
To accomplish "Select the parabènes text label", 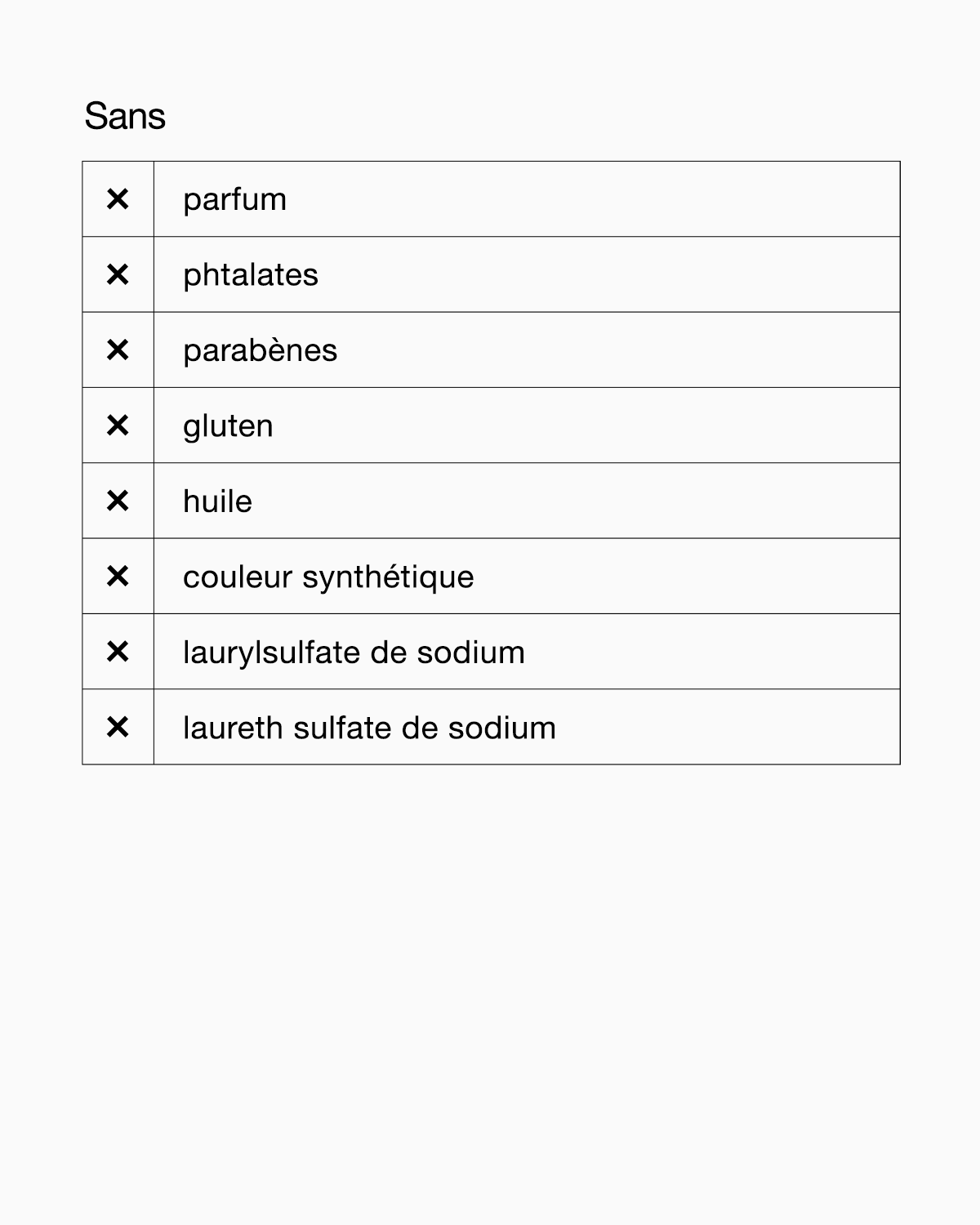I will [260, 351].
